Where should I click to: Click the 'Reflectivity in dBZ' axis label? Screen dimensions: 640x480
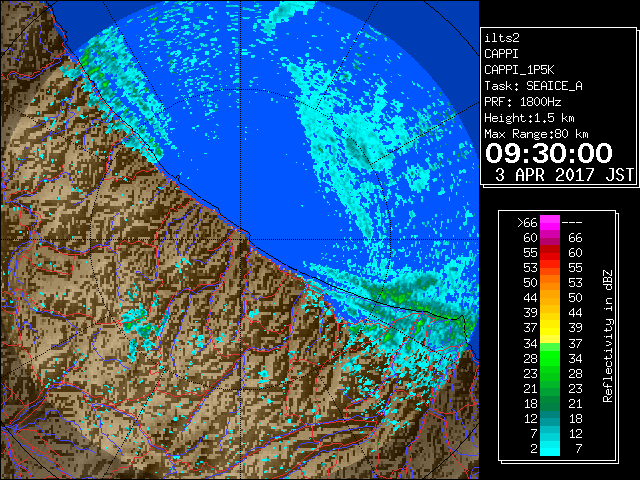(608, 336)
